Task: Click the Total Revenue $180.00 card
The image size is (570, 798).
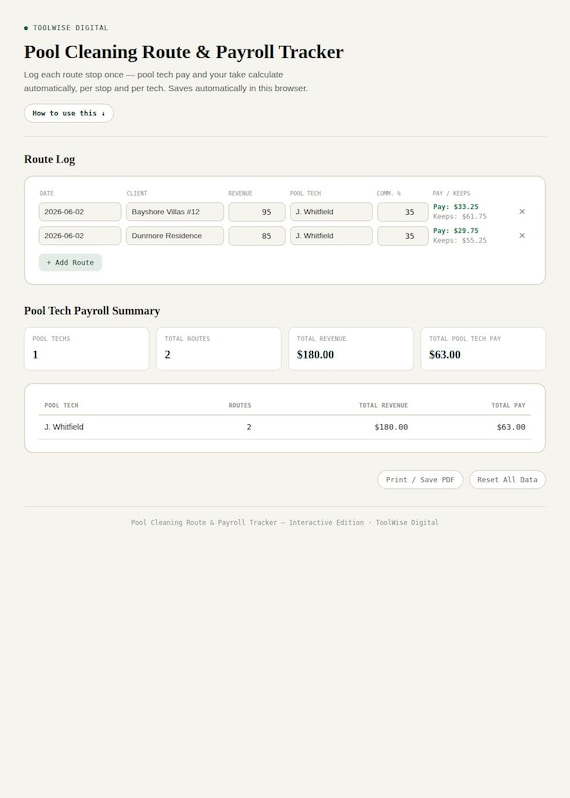Action: pyautogui.click(x=351, y=349)
